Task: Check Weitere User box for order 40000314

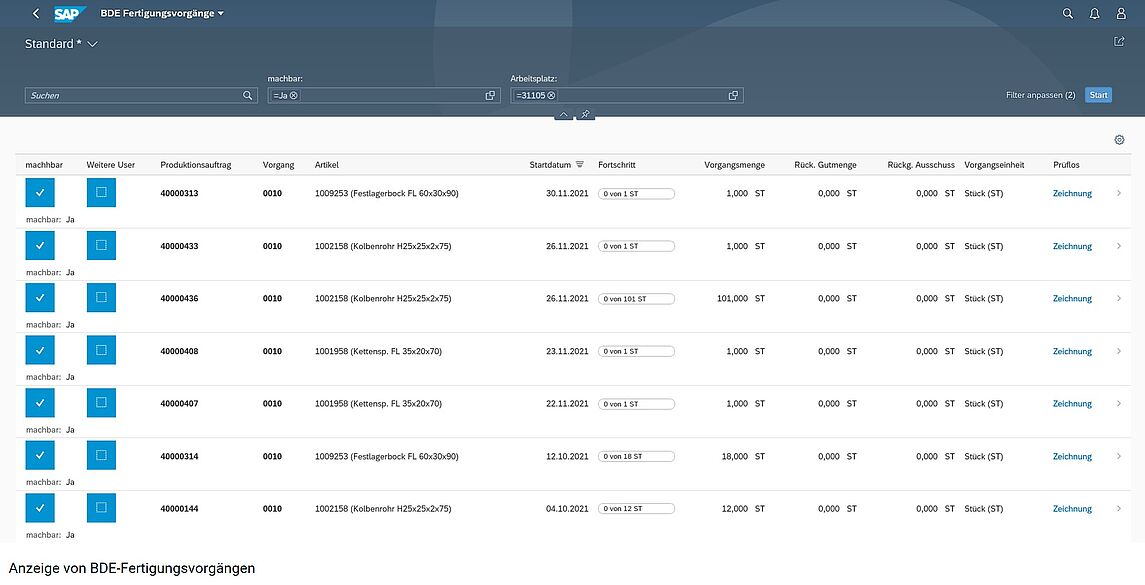Action: click(x=101, y=456)
